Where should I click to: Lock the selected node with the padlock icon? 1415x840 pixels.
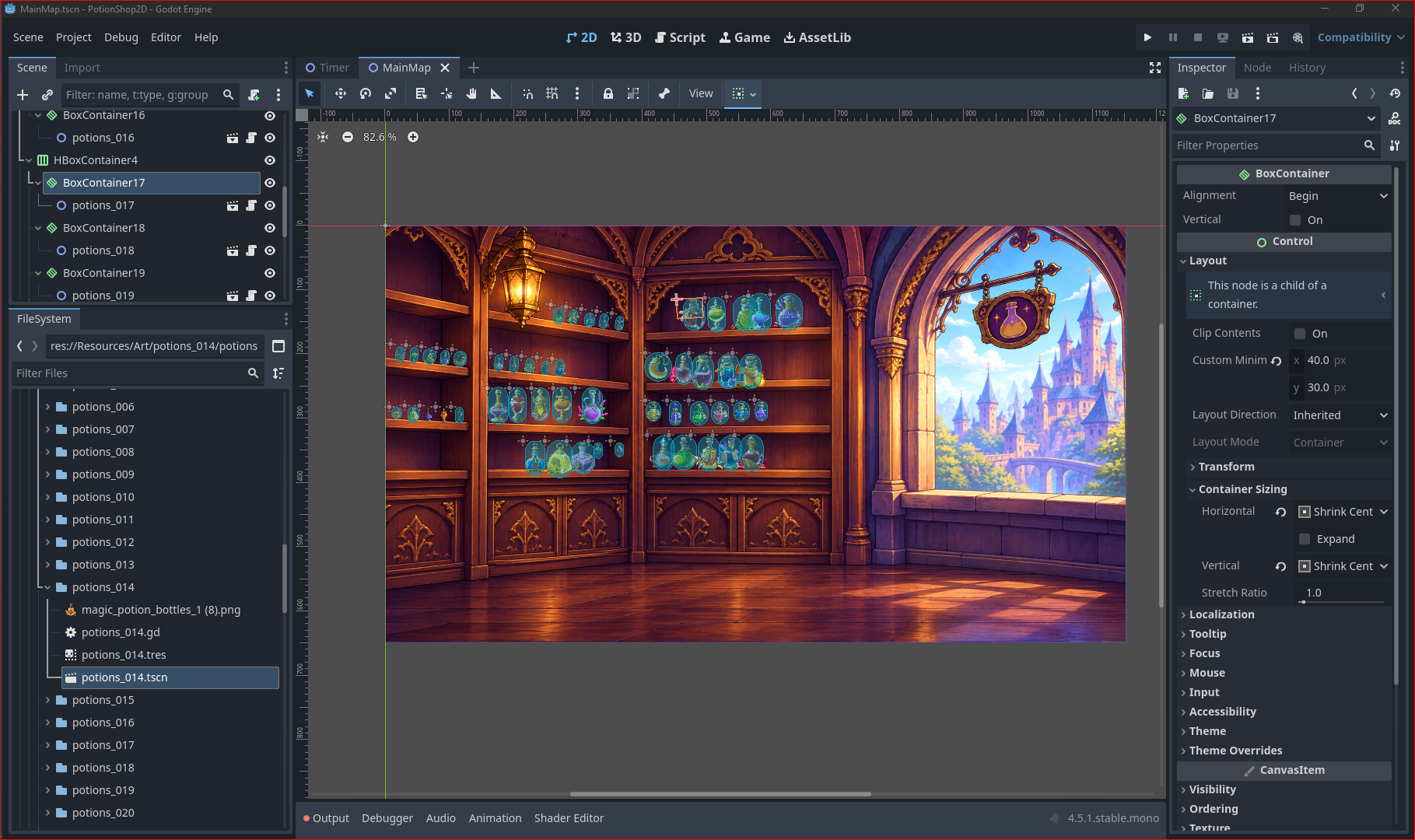(608, 93)
